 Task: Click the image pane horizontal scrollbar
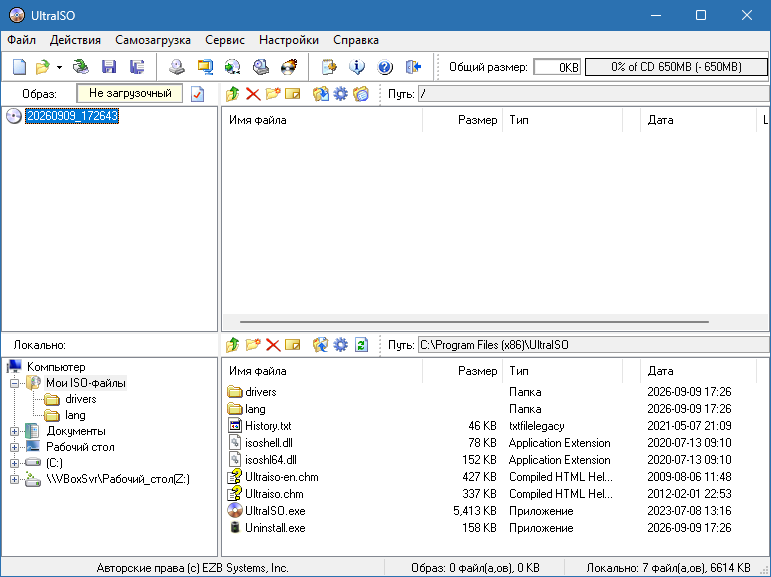click(x=474, y=322)
